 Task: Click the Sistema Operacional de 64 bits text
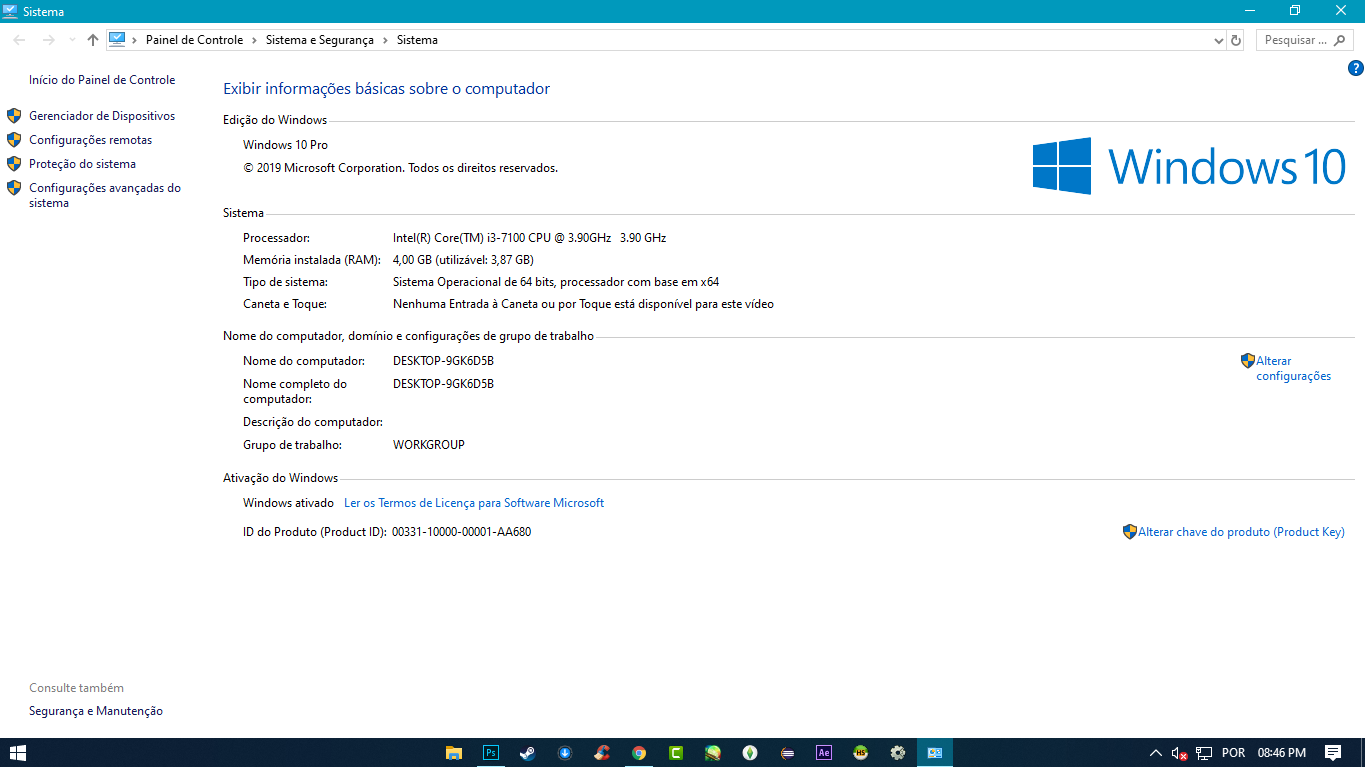(556, 282)
